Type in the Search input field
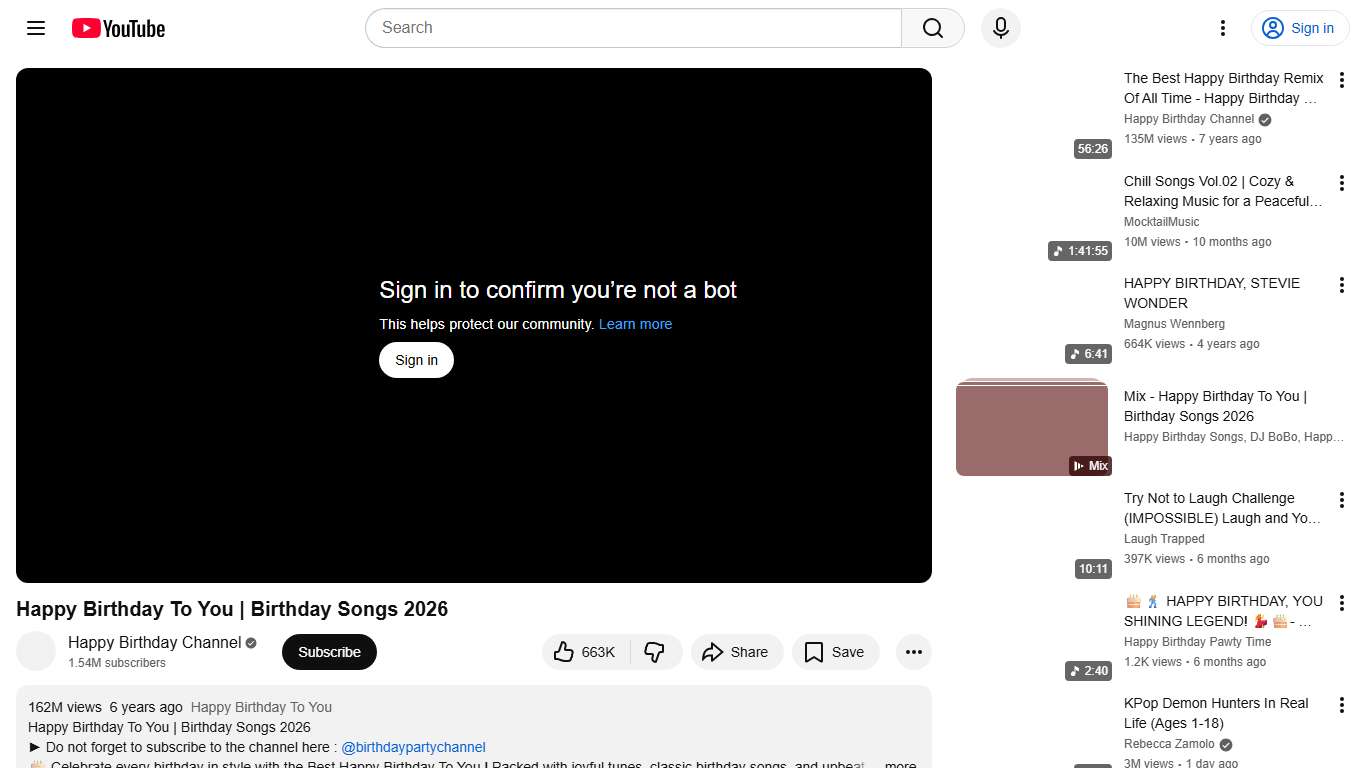Screen dimensions: 1366x768 [x=633, y=28]
